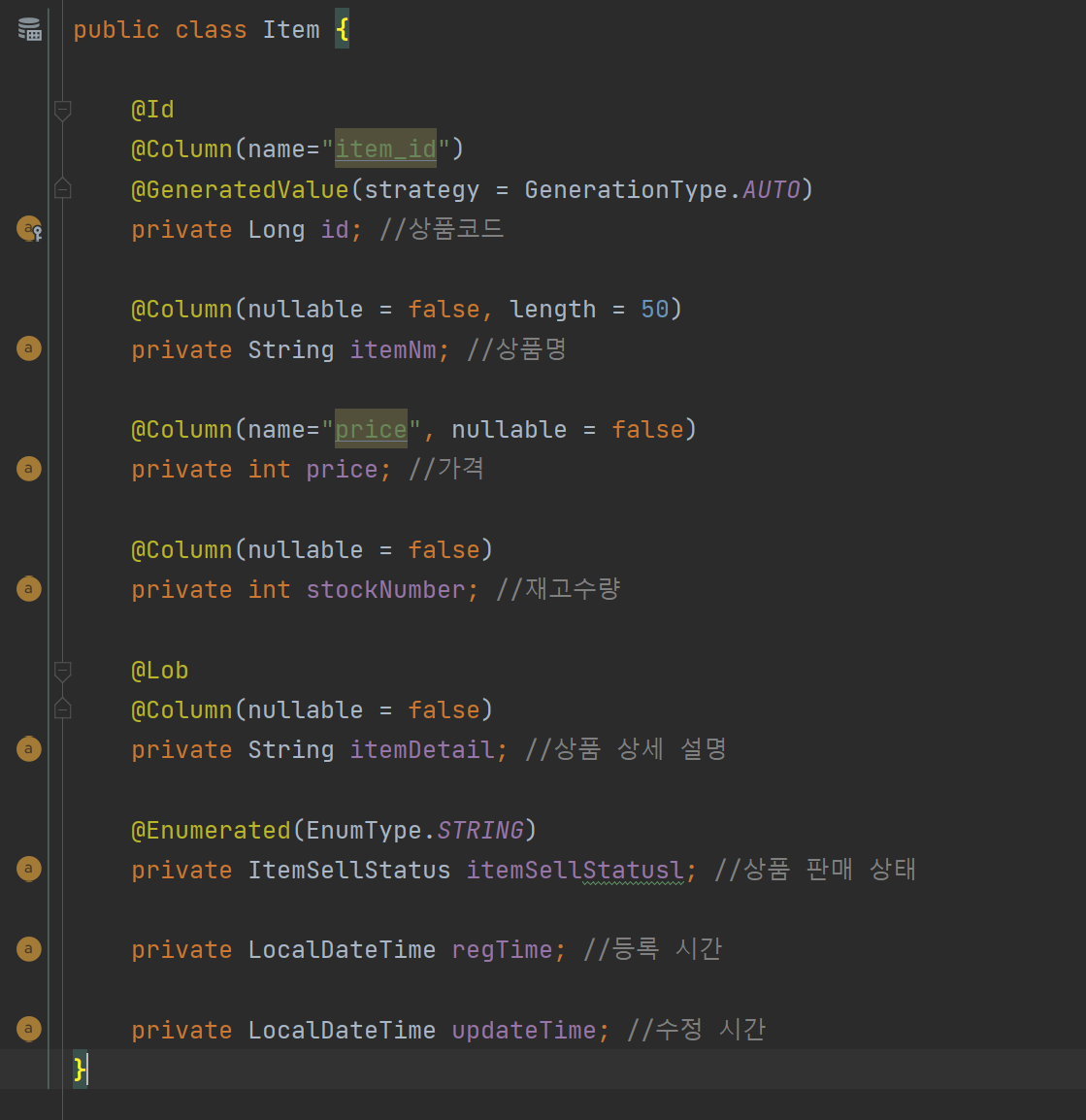Click the attribute gutter icon beside itemSellStatusl
1086x1120 pixels.
(x=28, y=869)
